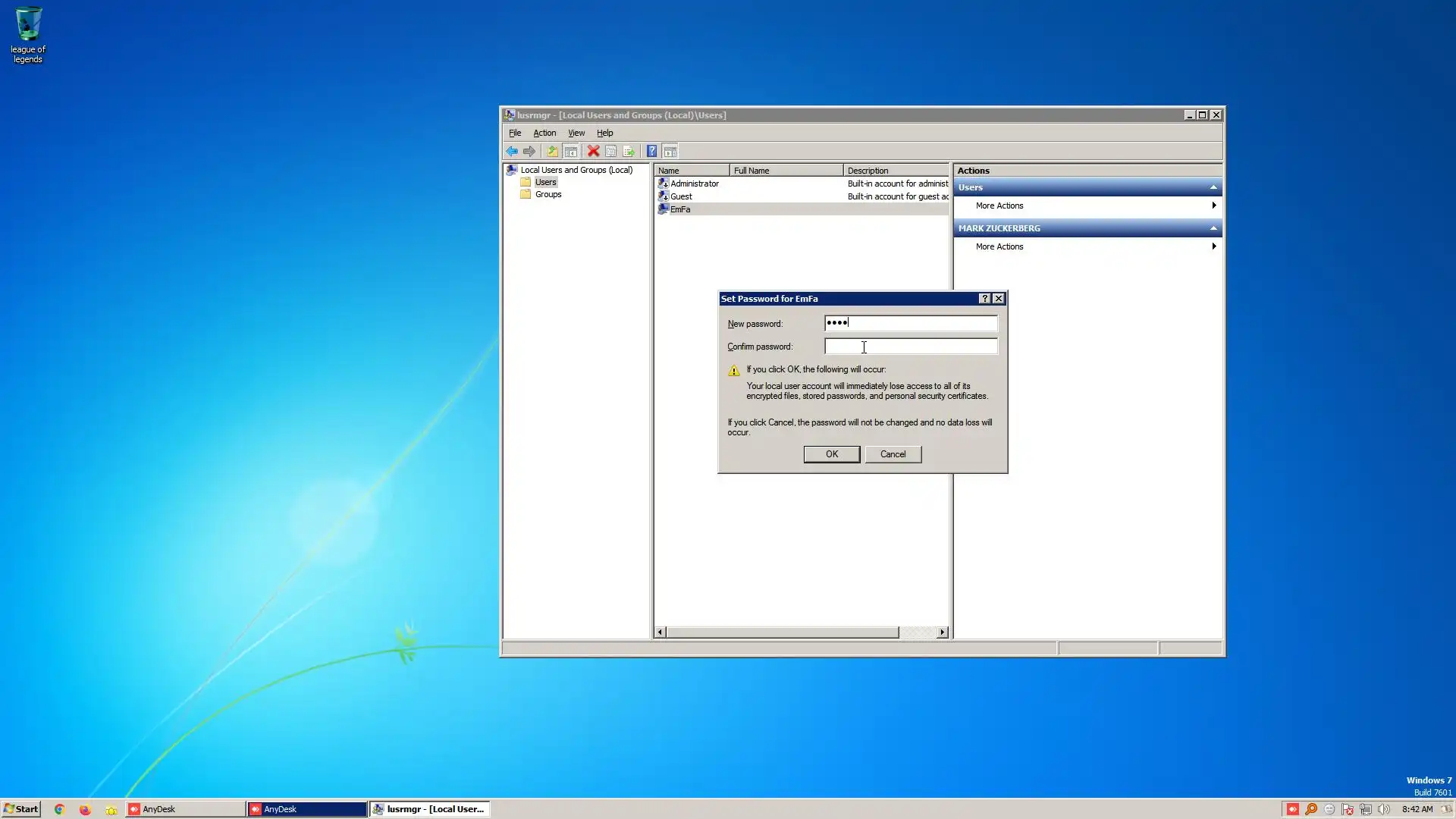The image size is (1456, 819).
Task: Cancel the Set Password dialog
Action: 893,454
